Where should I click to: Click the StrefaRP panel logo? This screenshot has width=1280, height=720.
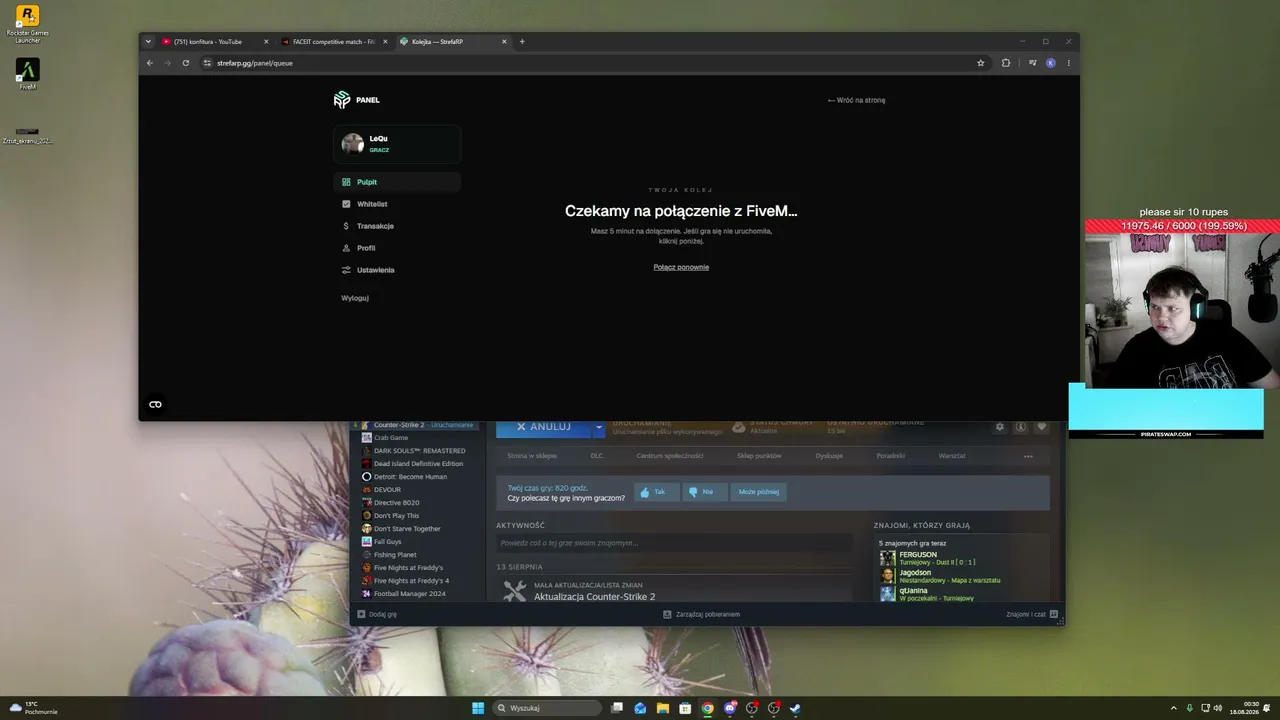pyautogui.click(x=357, y=100)
